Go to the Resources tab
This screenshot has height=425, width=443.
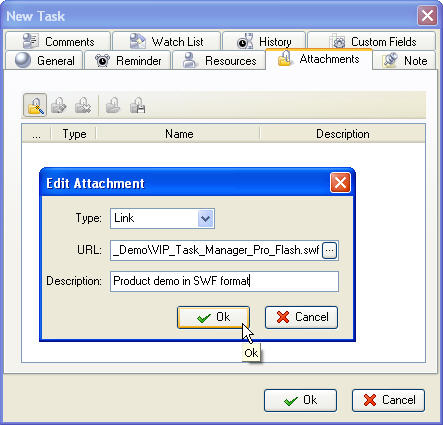[x=219, y=61]
